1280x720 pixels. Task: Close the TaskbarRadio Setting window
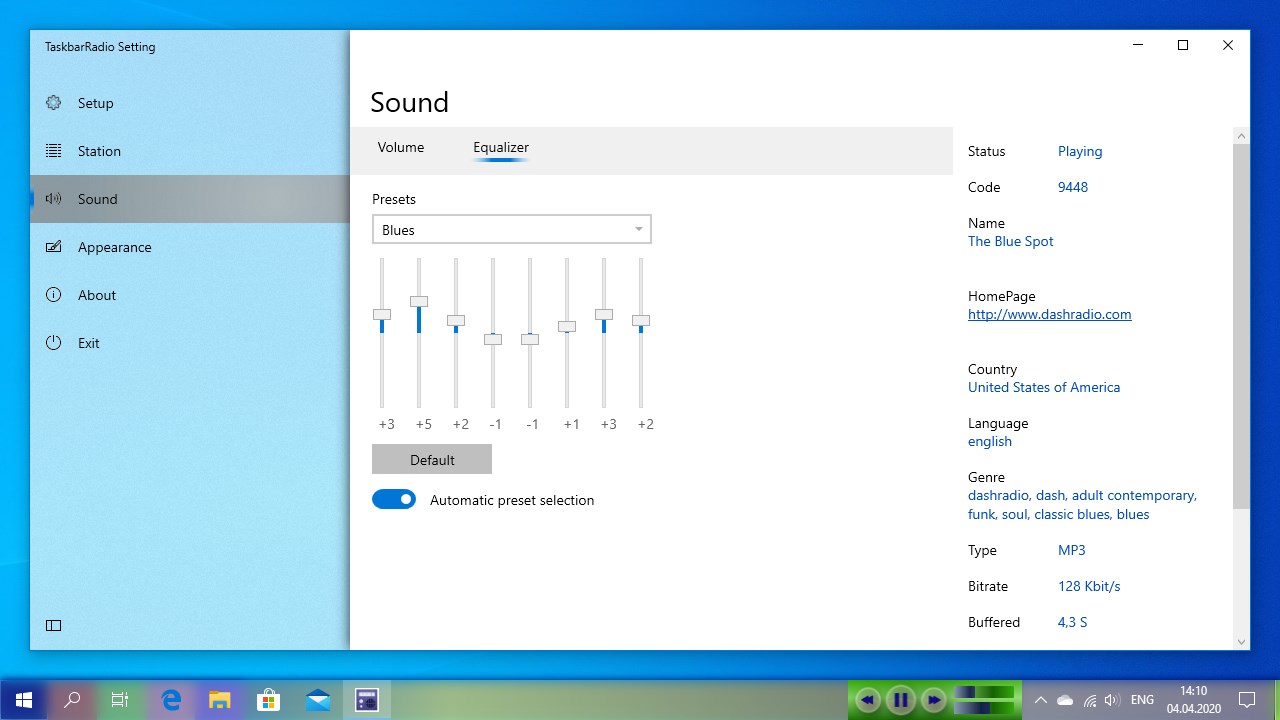pos(1228,45)
